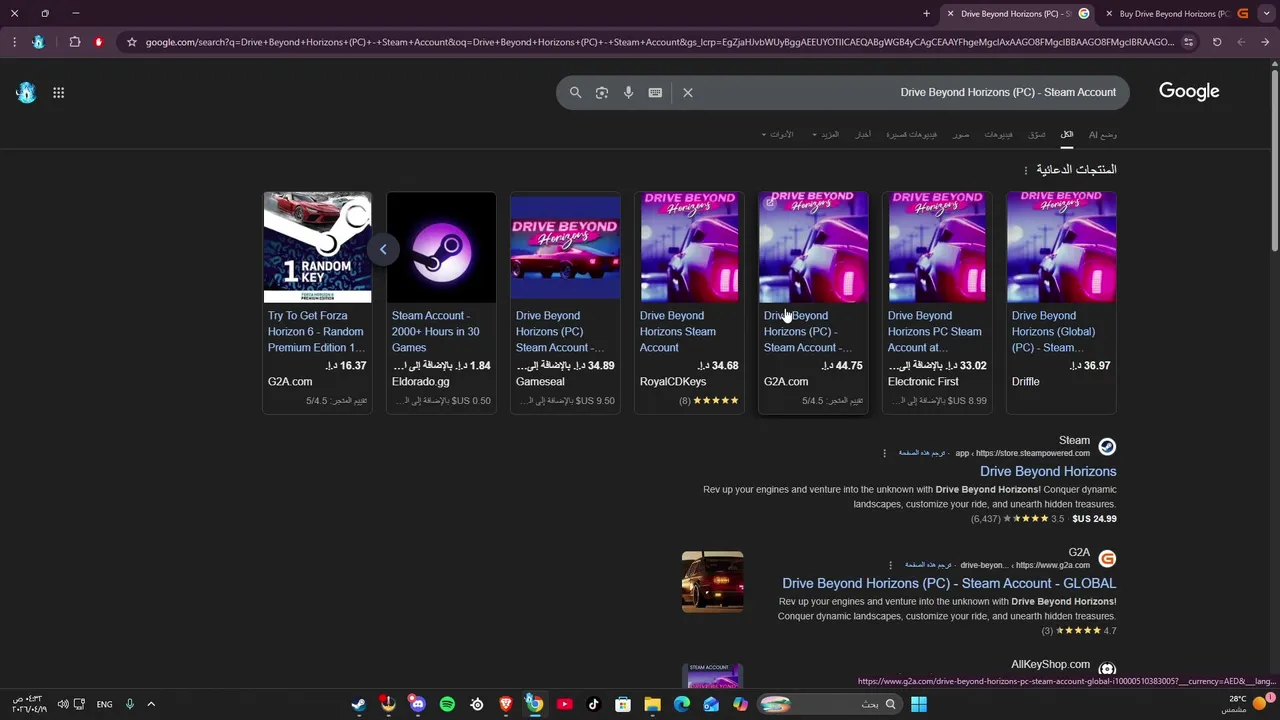1280x720 pixels.
Task: Switch to the News results tab
Action: tap(863, 134)
